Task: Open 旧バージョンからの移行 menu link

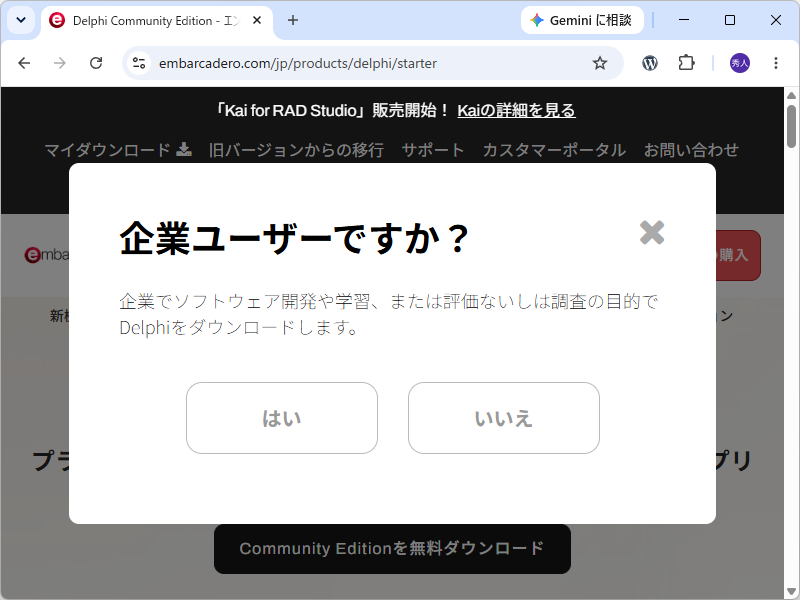Action: [x=296, y=150]
